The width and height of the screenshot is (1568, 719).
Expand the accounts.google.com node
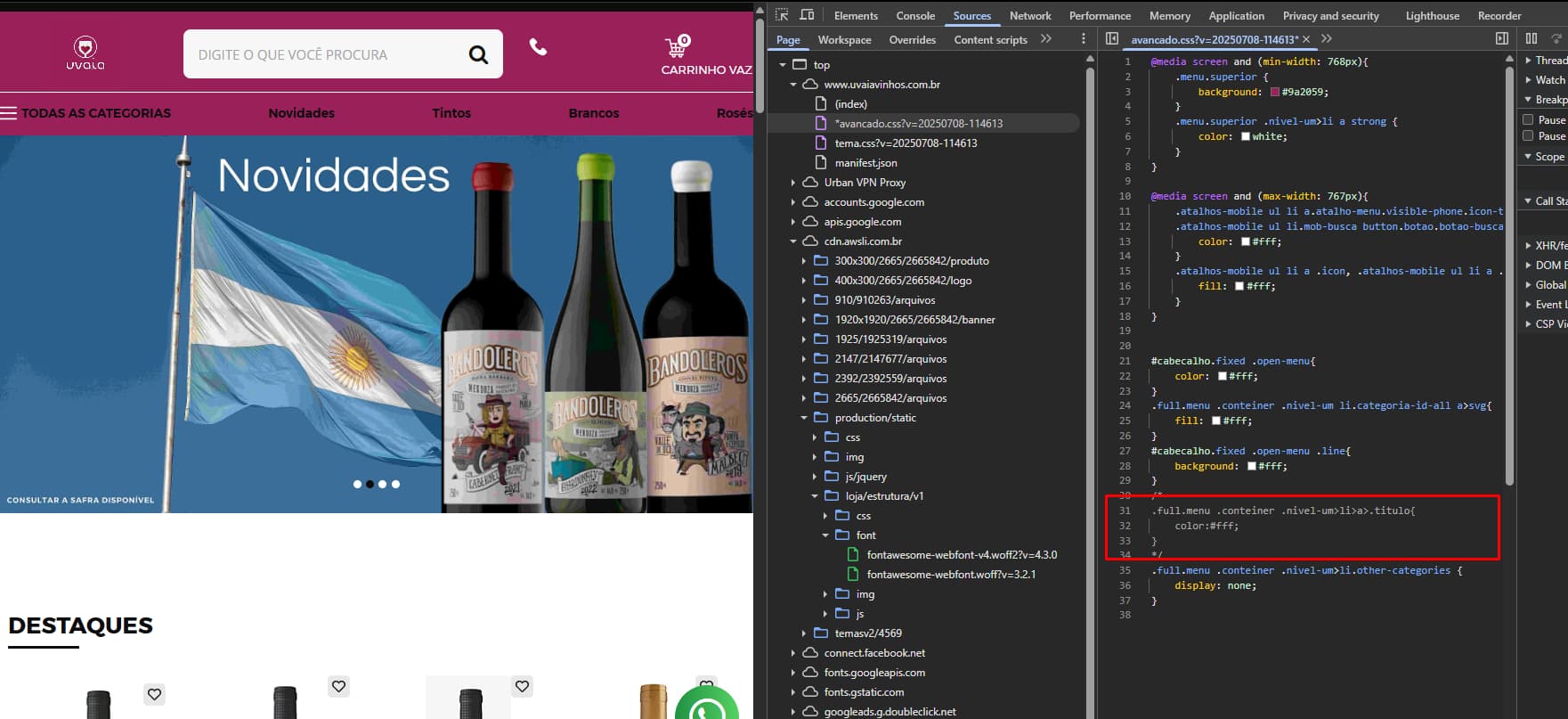793,202
